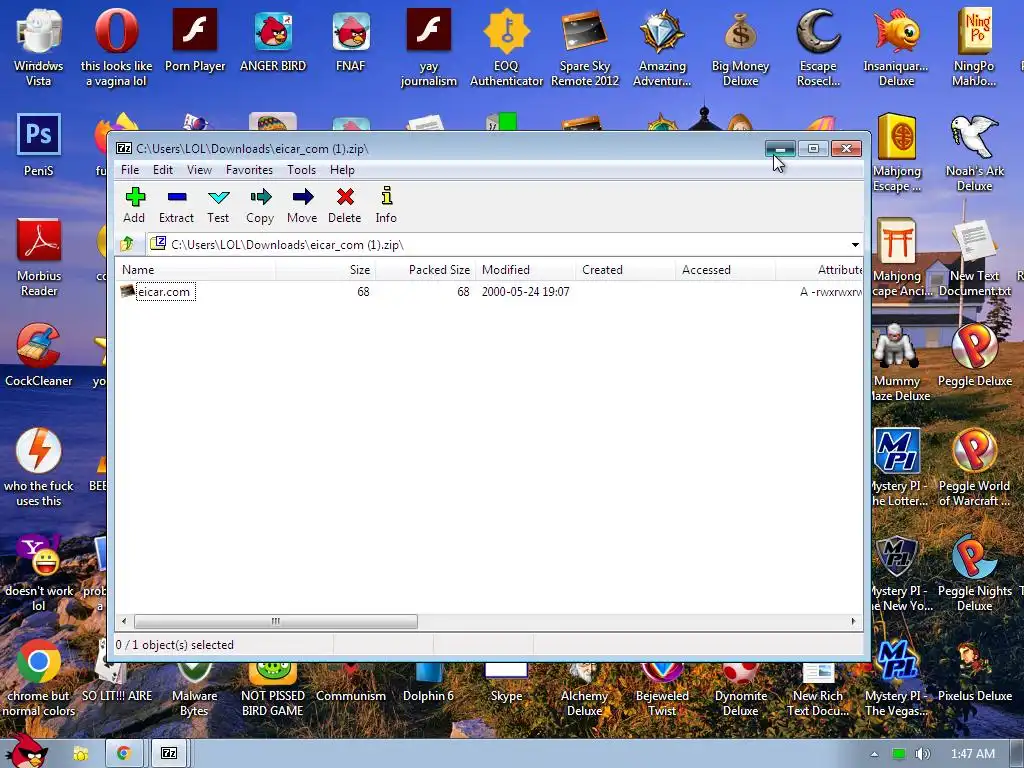Sort by Size column header
The height and width of the screenshot is (768, 1024).
[325, 270]
